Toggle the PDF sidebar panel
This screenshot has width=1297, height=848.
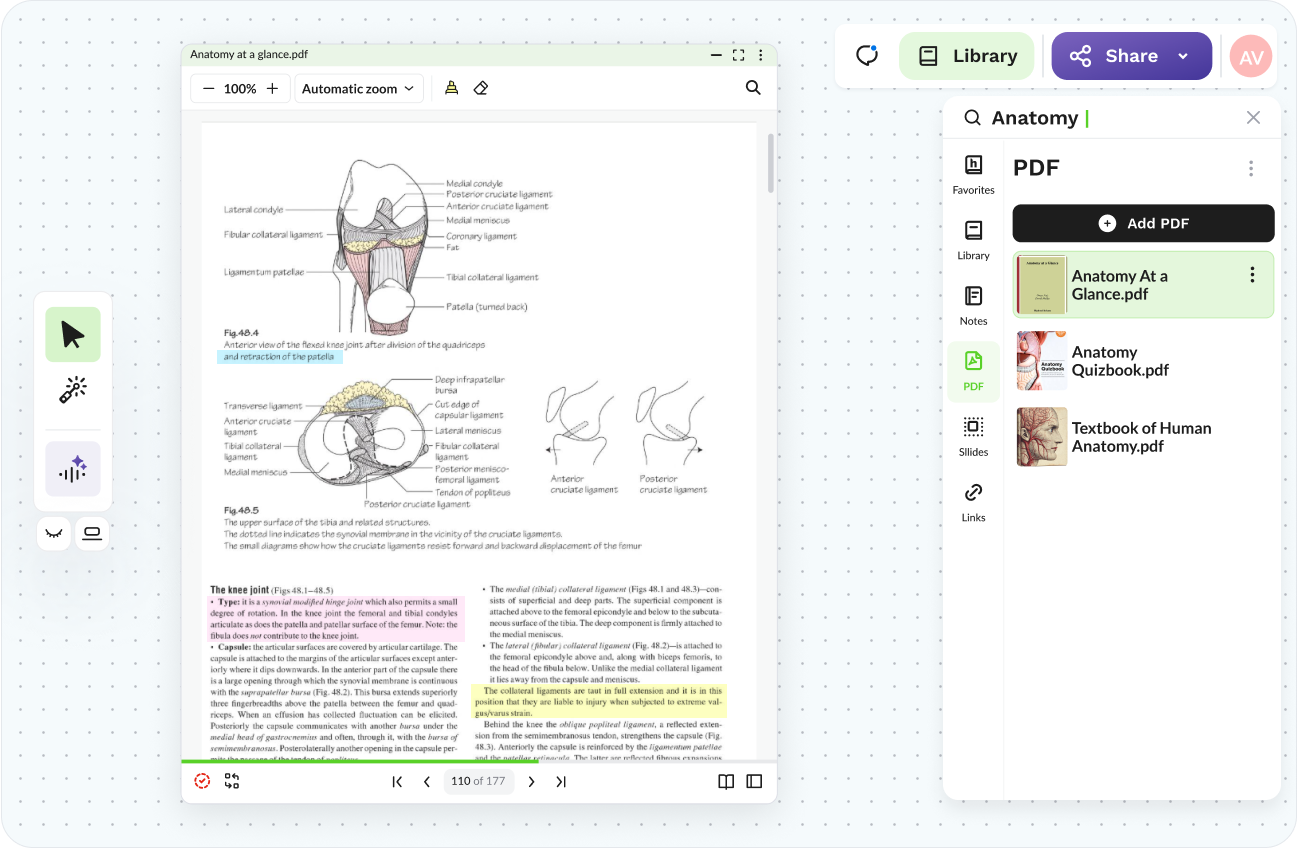pyautogui.click(x=754, y=782)
